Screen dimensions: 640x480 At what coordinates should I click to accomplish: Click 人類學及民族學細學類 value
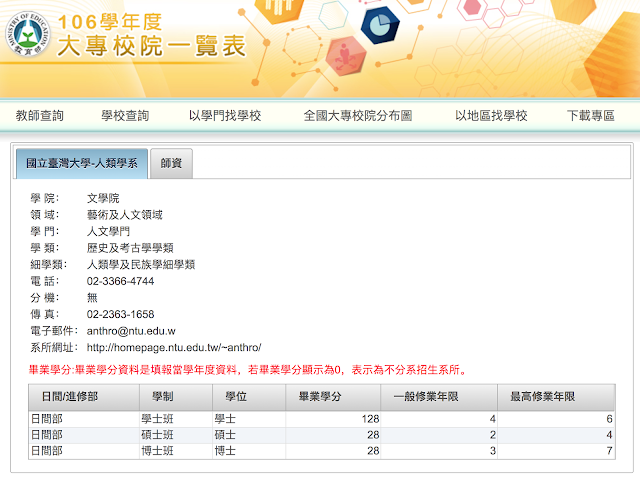[141, 265]
